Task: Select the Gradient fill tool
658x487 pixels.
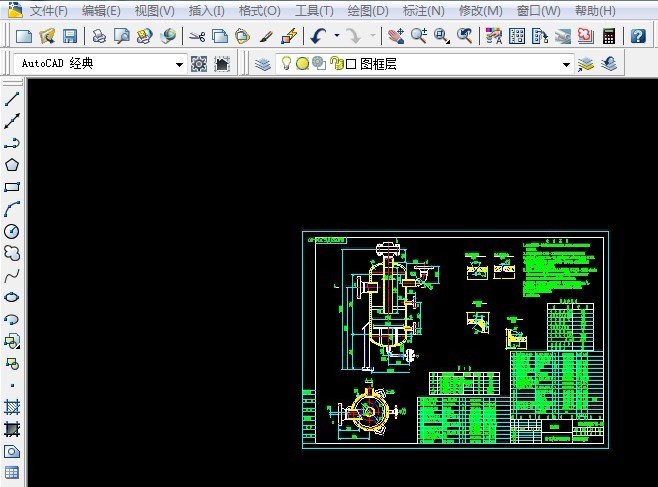Action: [x=12, y=429]
